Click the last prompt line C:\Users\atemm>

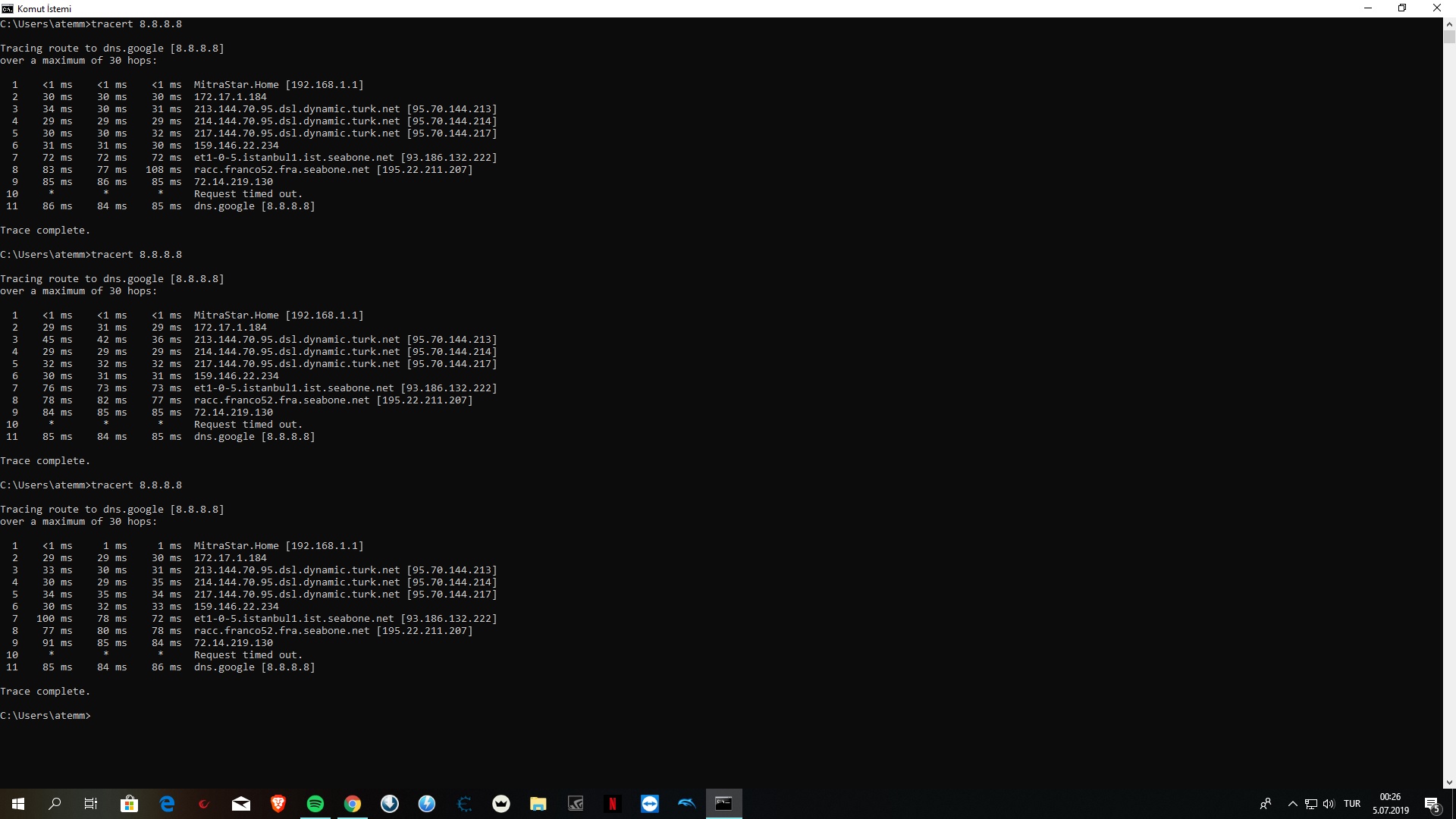click(x=45, y=716)
